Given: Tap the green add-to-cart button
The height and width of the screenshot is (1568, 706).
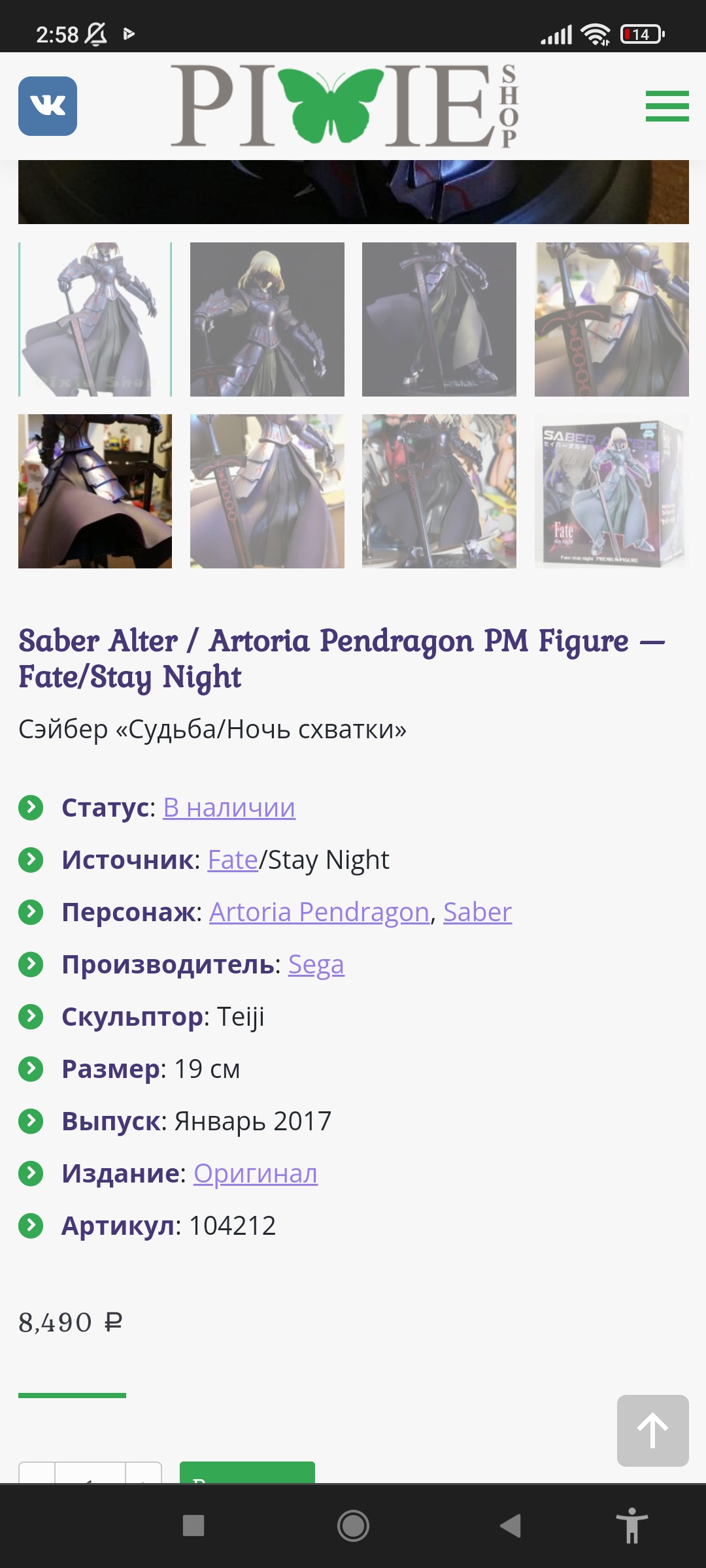Looking at the screenshot, I should coord(247,1473).
